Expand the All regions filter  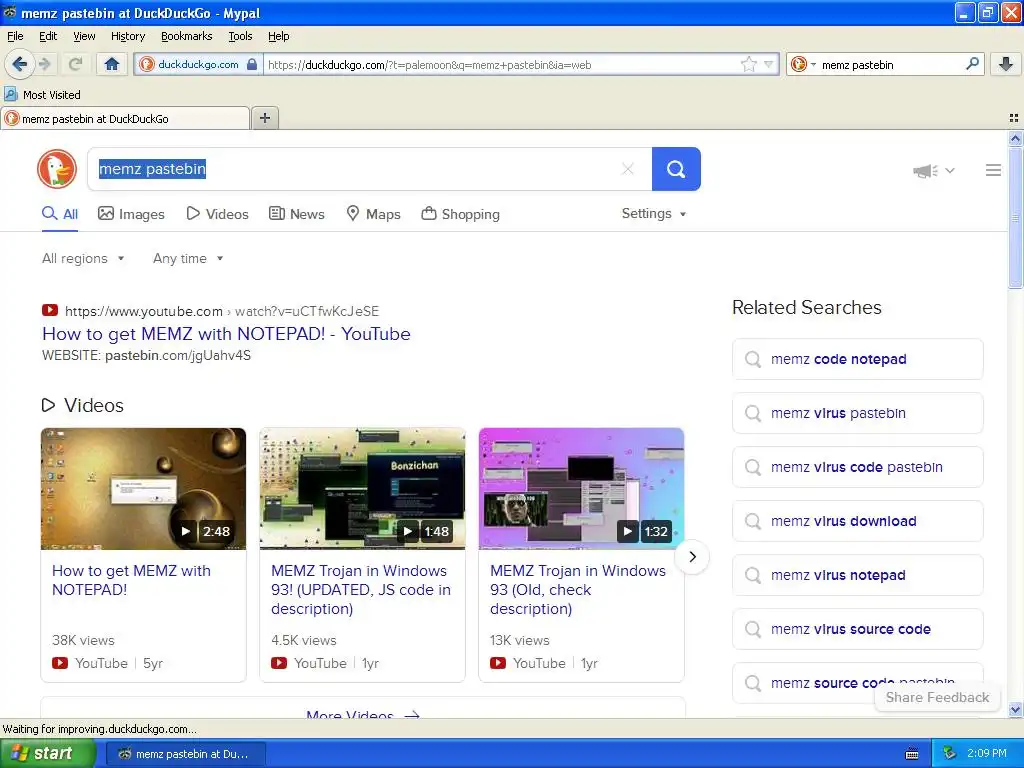83,259
